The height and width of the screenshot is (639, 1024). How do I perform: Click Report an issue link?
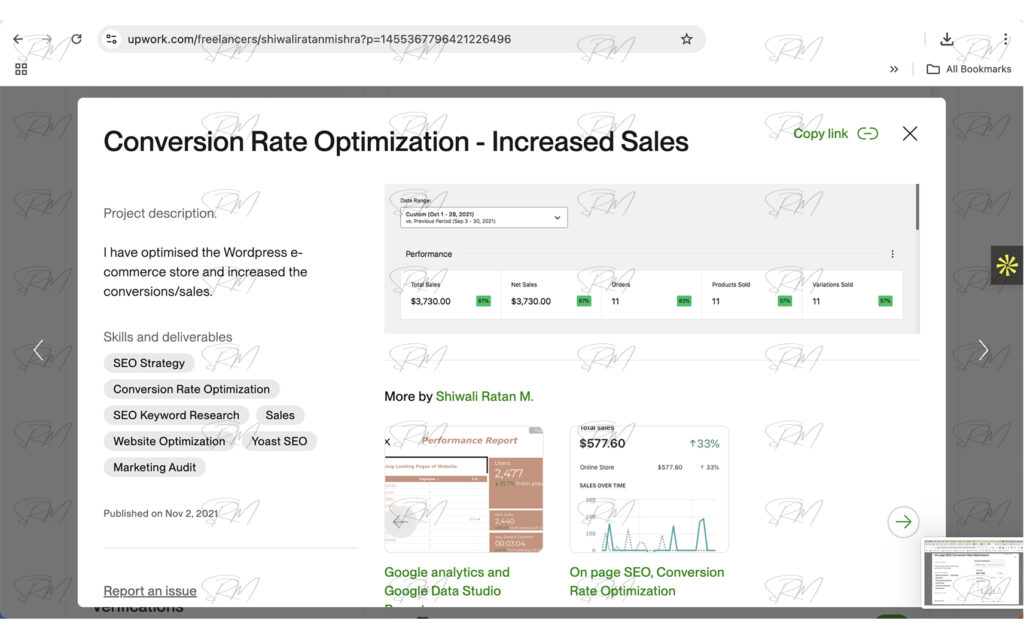pyautogui.click(x=150, y=591)
